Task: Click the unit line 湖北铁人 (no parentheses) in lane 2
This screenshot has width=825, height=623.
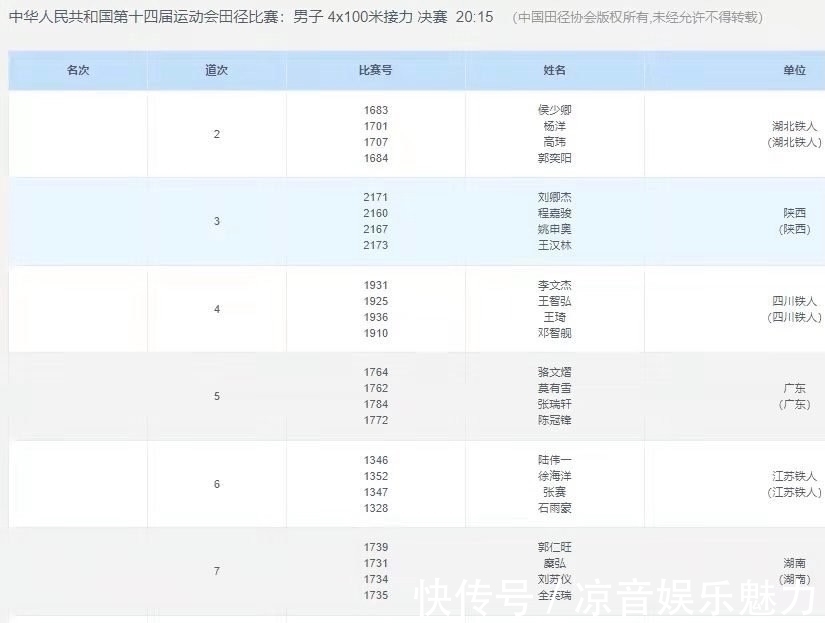Action: [794, 126]
